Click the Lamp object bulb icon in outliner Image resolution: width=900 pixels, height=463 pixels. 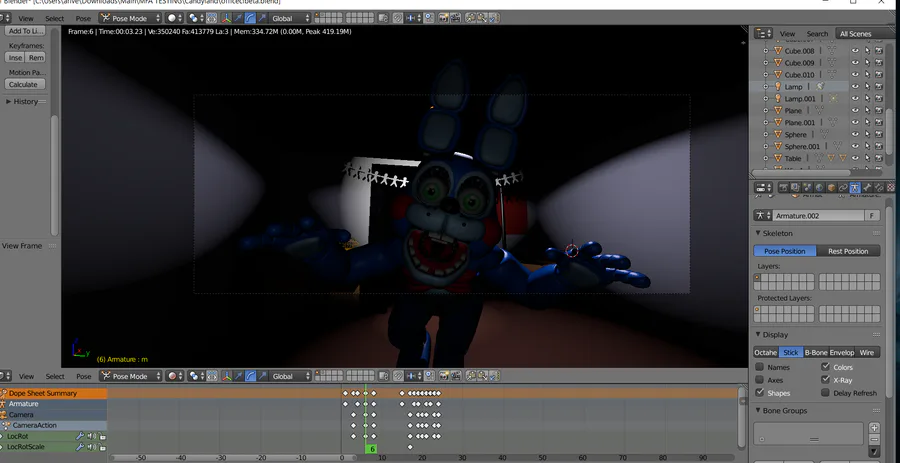[x=778, y=87]
